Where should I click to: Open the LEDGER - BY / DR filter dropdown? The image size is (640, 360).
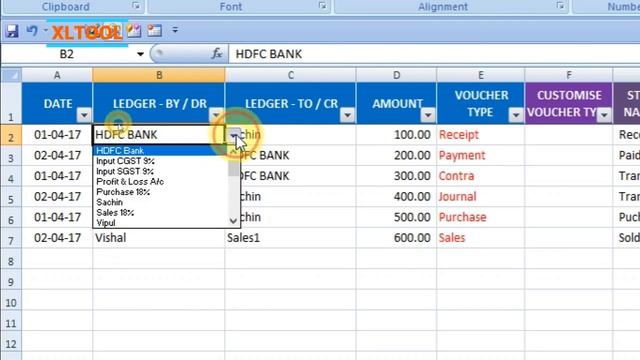pyautogui.click(x=216, y=116)
